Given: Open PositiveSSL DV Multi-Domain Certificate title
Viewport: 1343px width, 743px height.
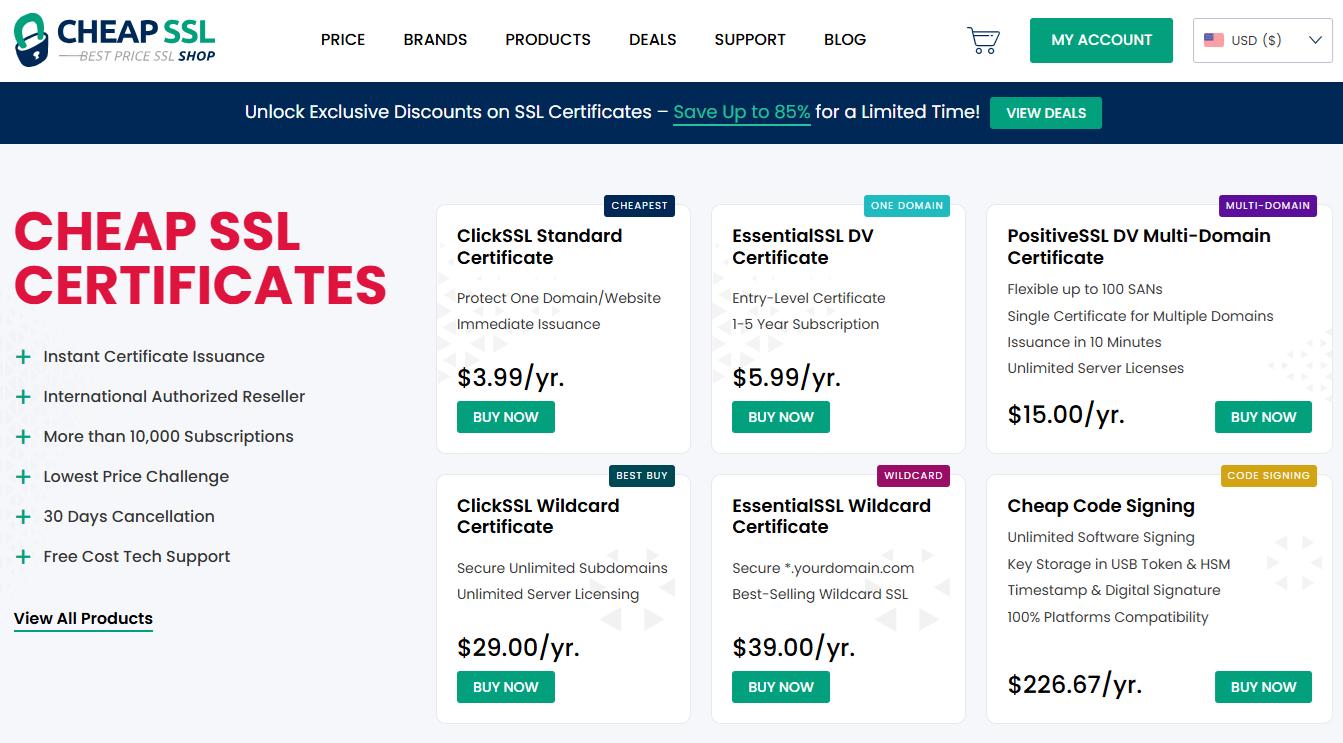Looking at the screenshot, I should (x=1139, y=247).
